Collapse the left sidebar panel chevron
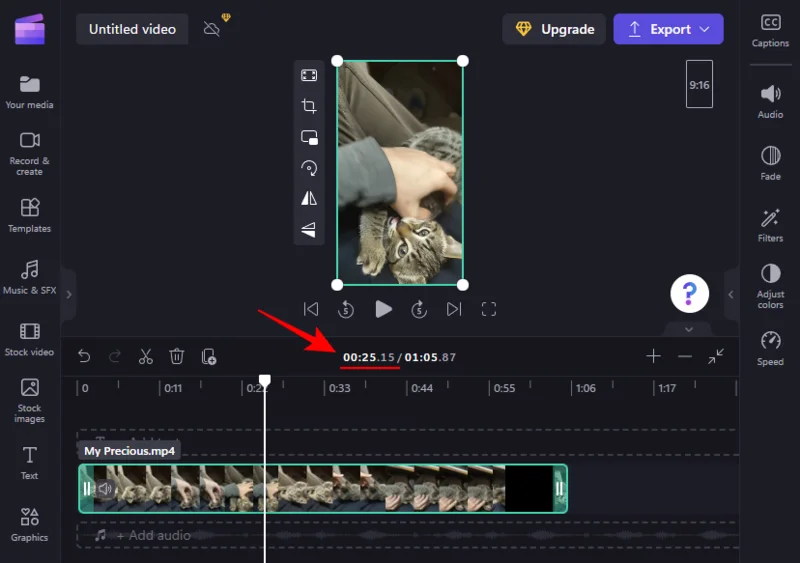This screenshot has width=800, height=563. pyautogui.click(x=69, y=295)
